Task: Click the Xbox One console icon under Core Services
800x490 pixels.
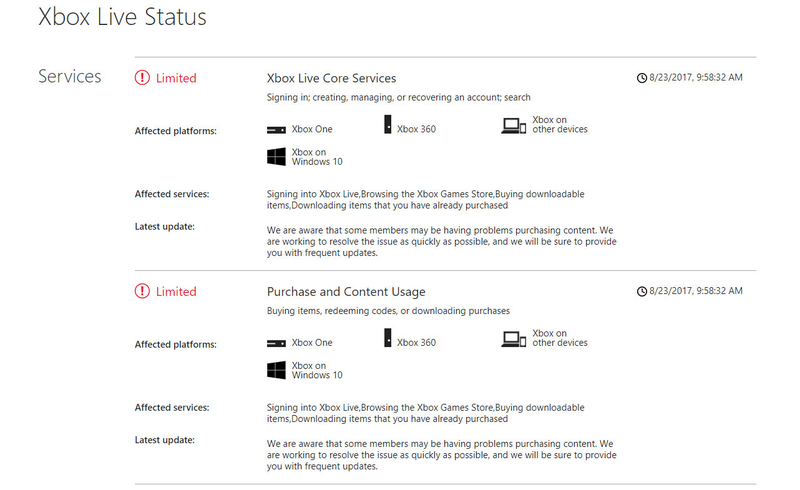Action: coord(276,130)
